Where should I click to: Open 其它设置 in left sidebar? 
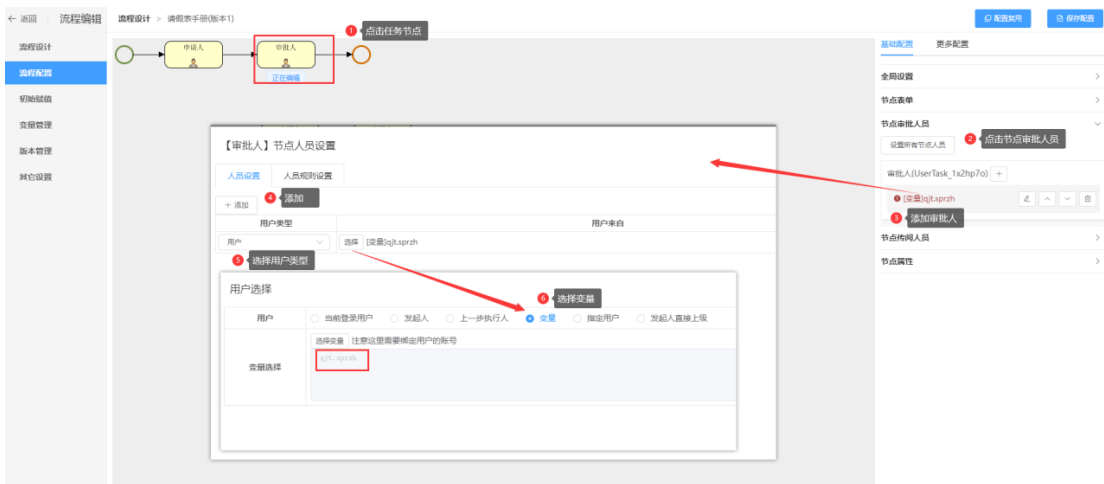(x=56, y=177)
